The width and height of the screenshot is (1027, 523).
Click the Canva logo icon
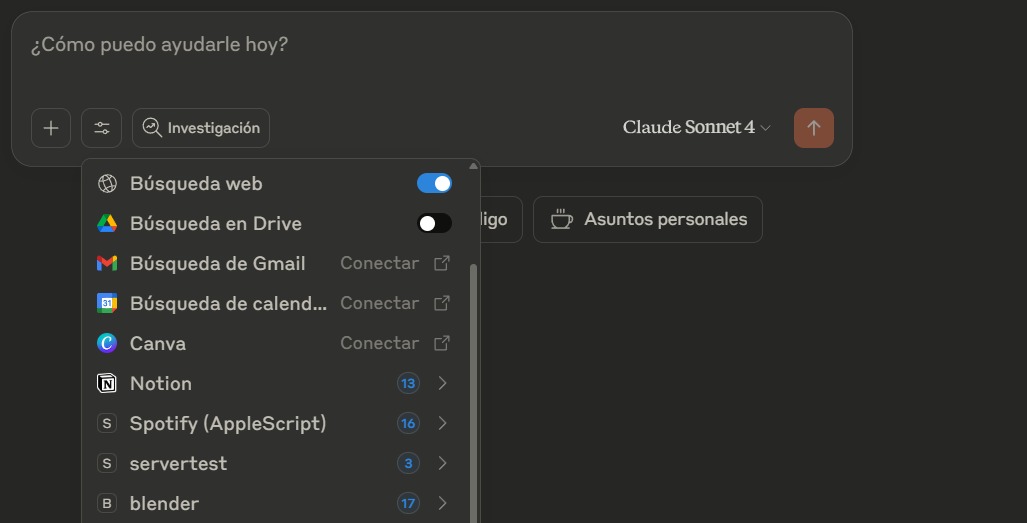[x=107, y=344]
